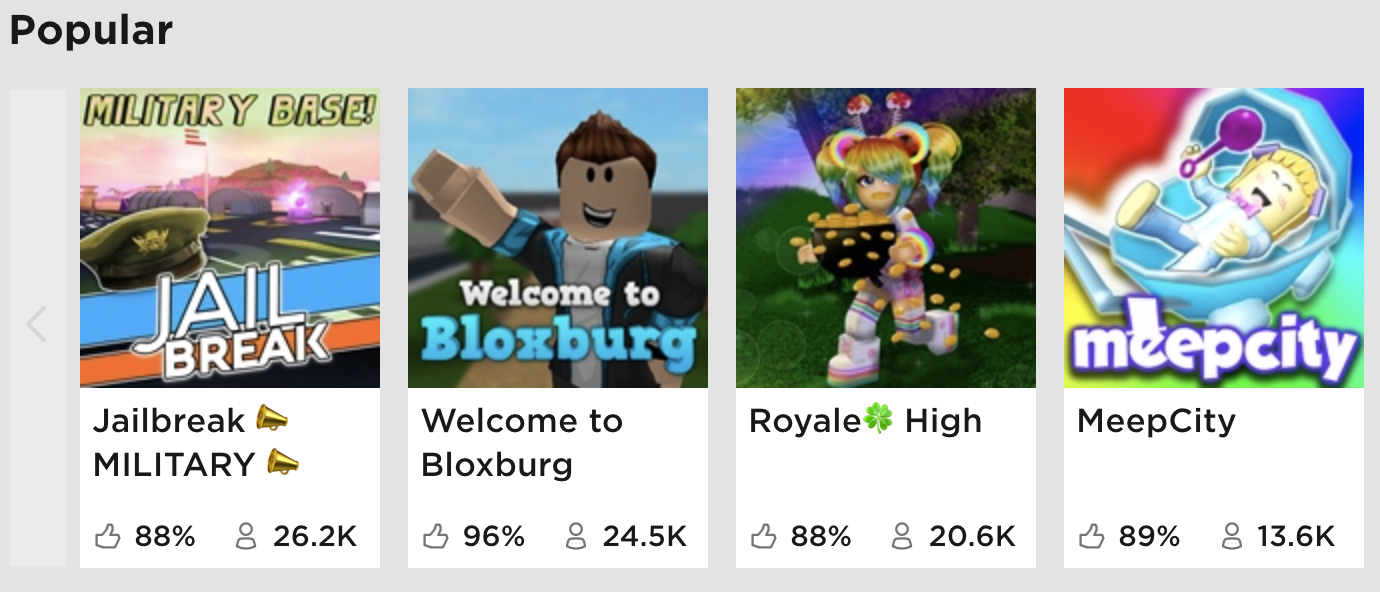Click the 96% rating on Bloxburg
Image resolution: width=1380 pixels, height=592 pixels.
494,537
